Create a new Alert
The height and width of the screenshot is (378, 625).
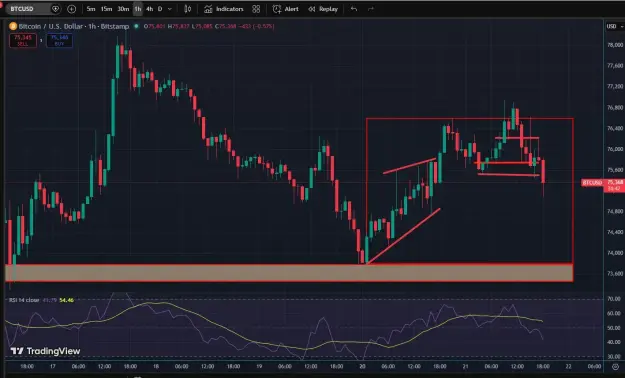click(x=286, y=9)
